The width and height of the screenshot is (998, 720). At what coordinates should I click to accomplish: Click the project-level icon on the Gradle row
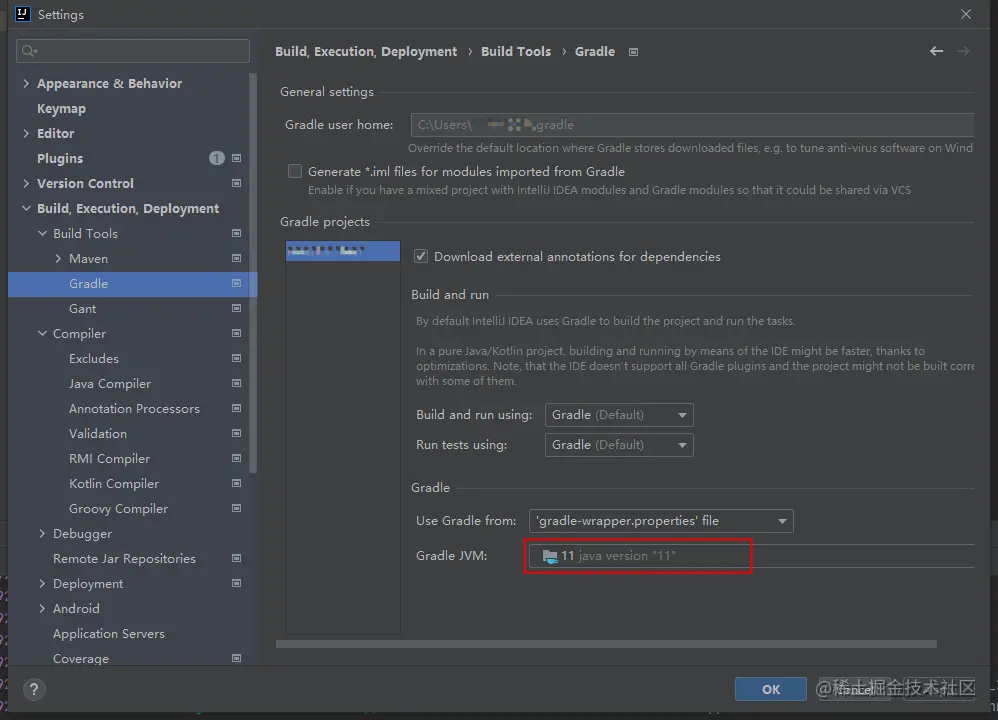(236, 283)
